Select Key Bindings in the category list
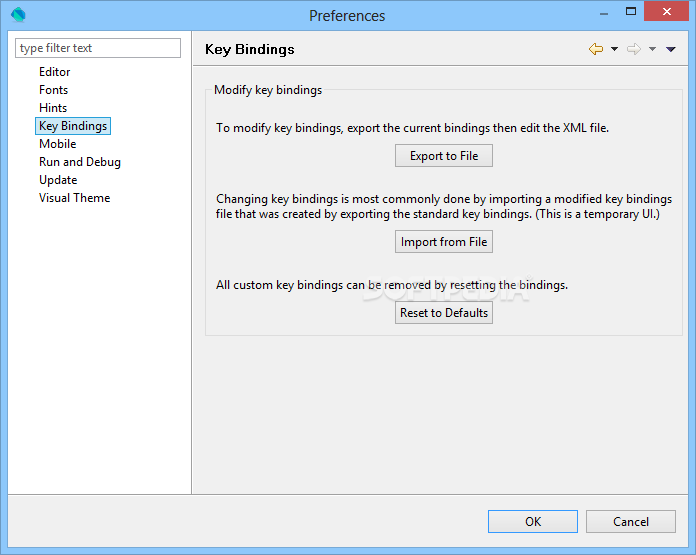 [73, 126]
